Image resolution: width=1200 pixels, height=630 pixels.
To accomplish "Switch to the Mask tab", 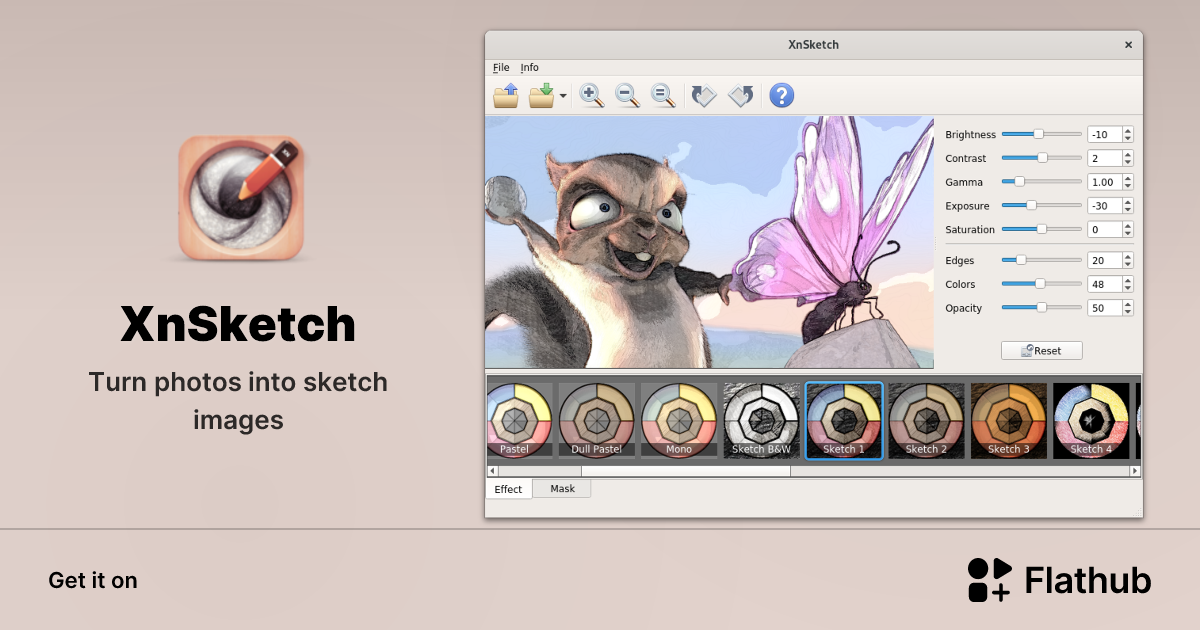I will (562, 489).
